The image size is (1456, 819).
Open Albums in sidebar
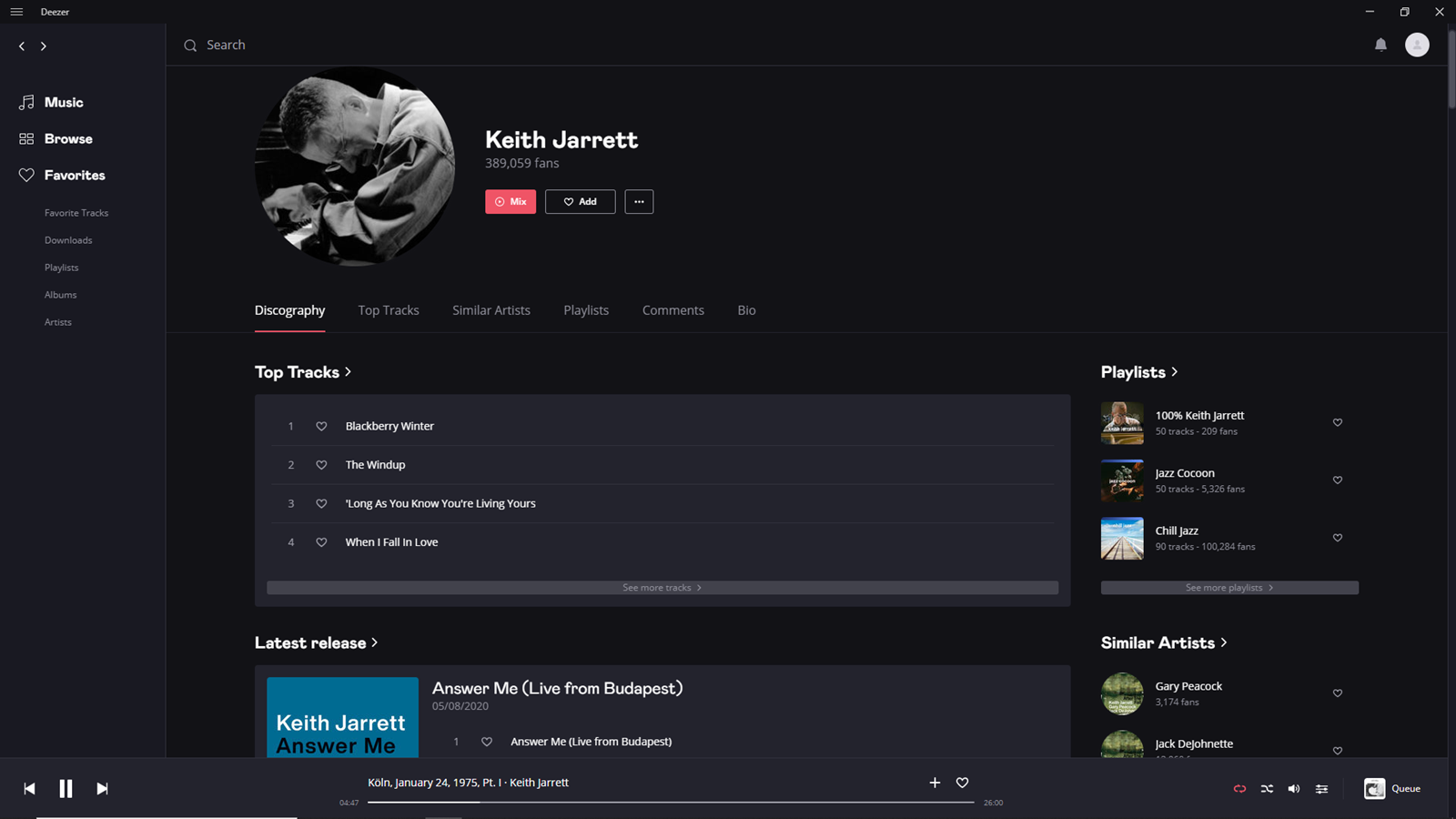click(60, 295)
